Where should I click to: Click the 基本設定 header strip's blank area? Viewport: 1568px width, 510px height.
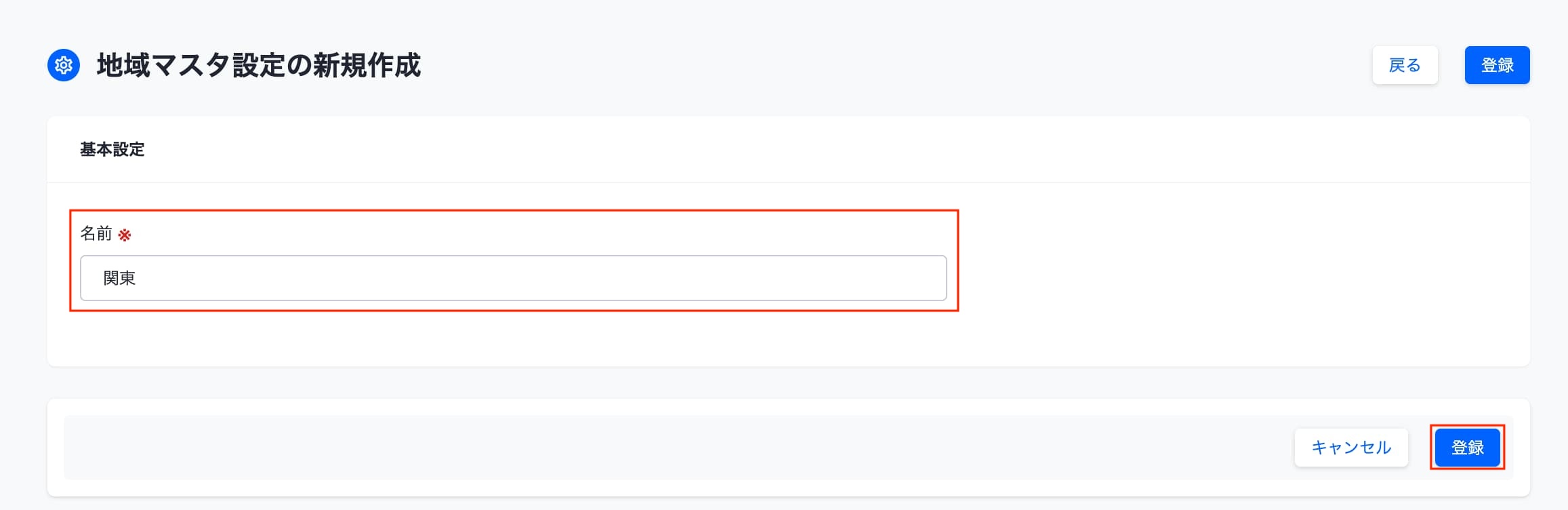click(x=813, y=149)
